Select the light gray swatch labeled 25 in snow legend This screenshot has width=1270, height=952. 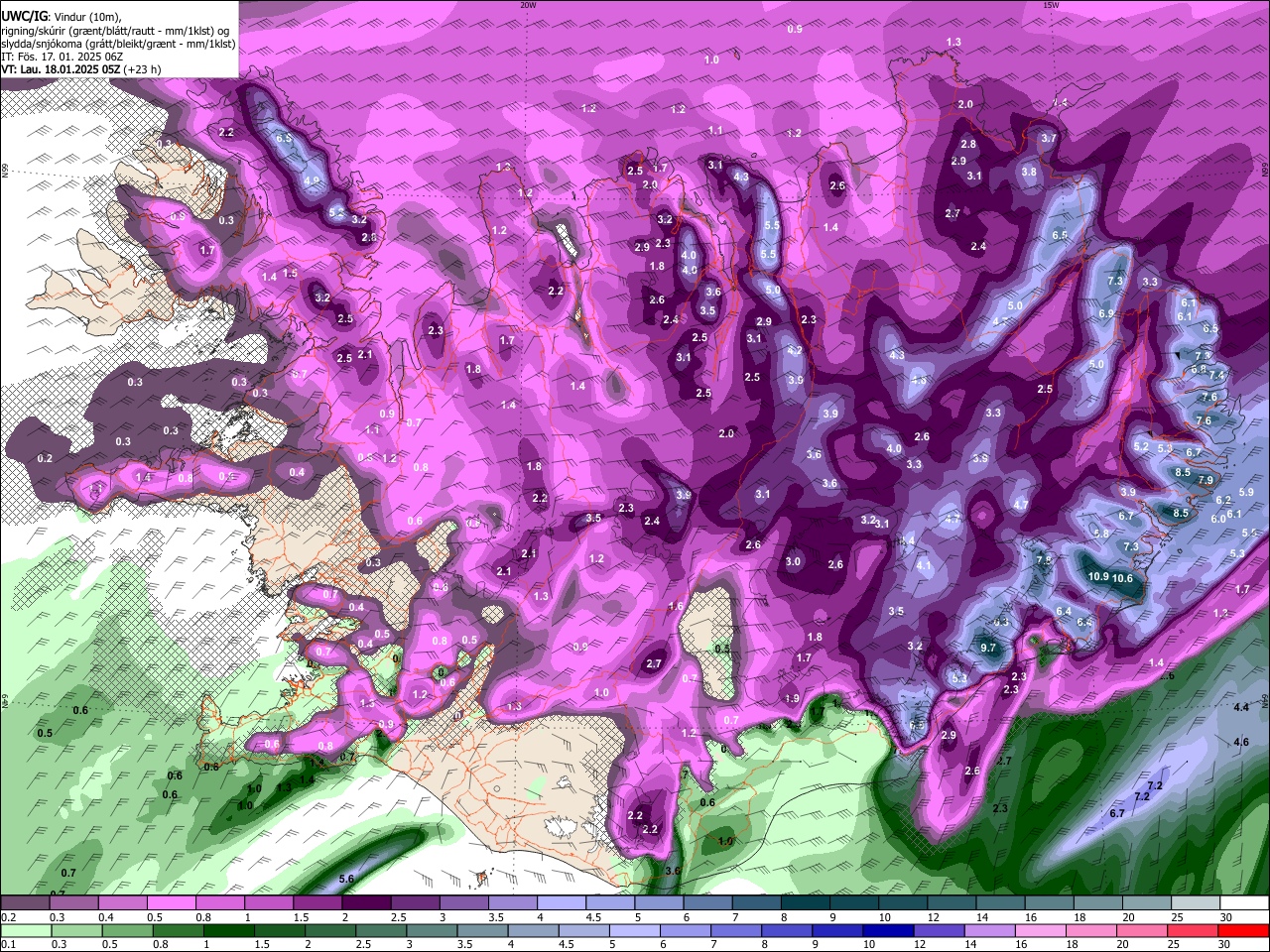tap(1196, 903)
